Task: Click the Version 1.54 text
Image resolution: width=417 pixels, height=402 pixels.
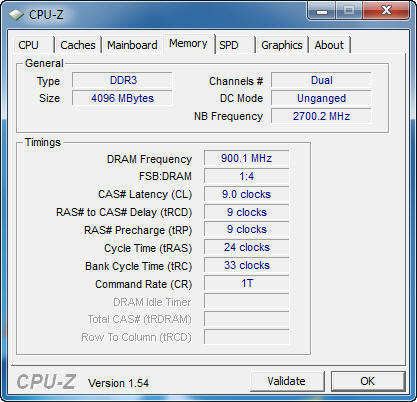Action: (x=118, y=383)
